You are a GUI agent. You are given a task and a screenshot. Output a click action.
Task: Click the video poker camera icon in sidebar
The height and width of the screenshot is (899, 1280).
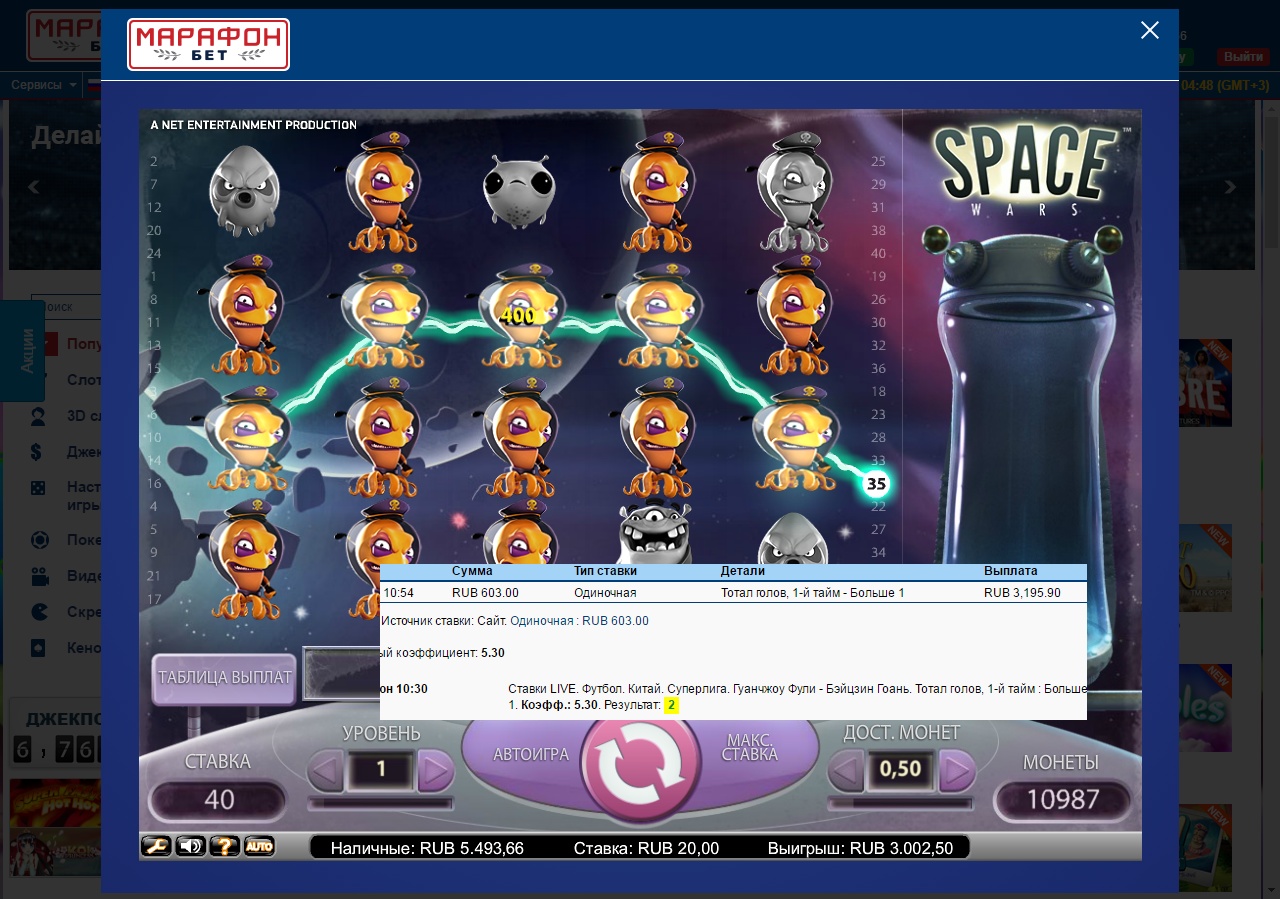click(39, 576)
